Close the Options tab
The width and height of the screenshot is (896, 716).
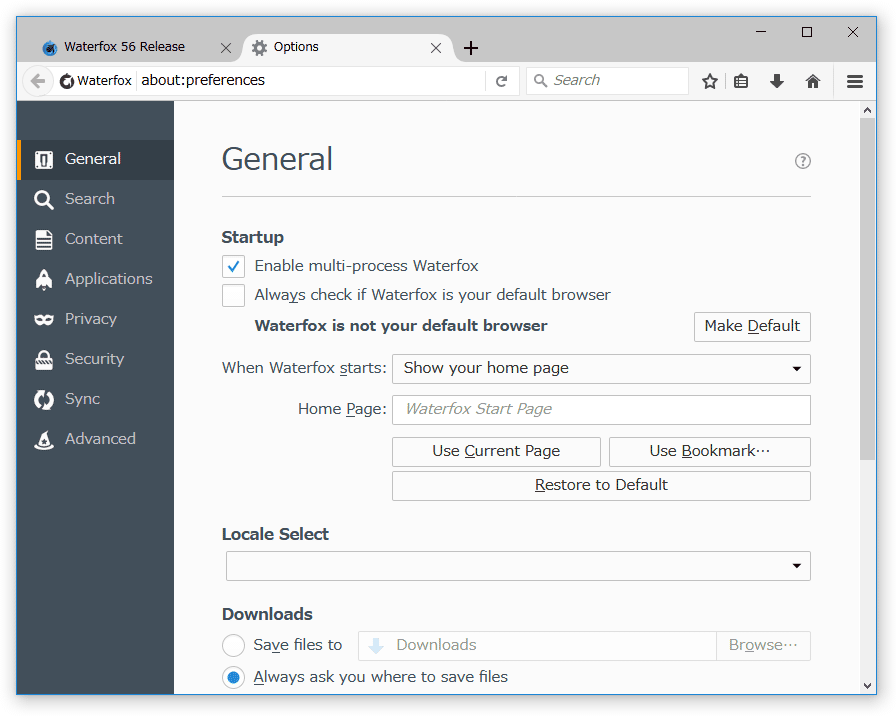[x=436, y=48]
